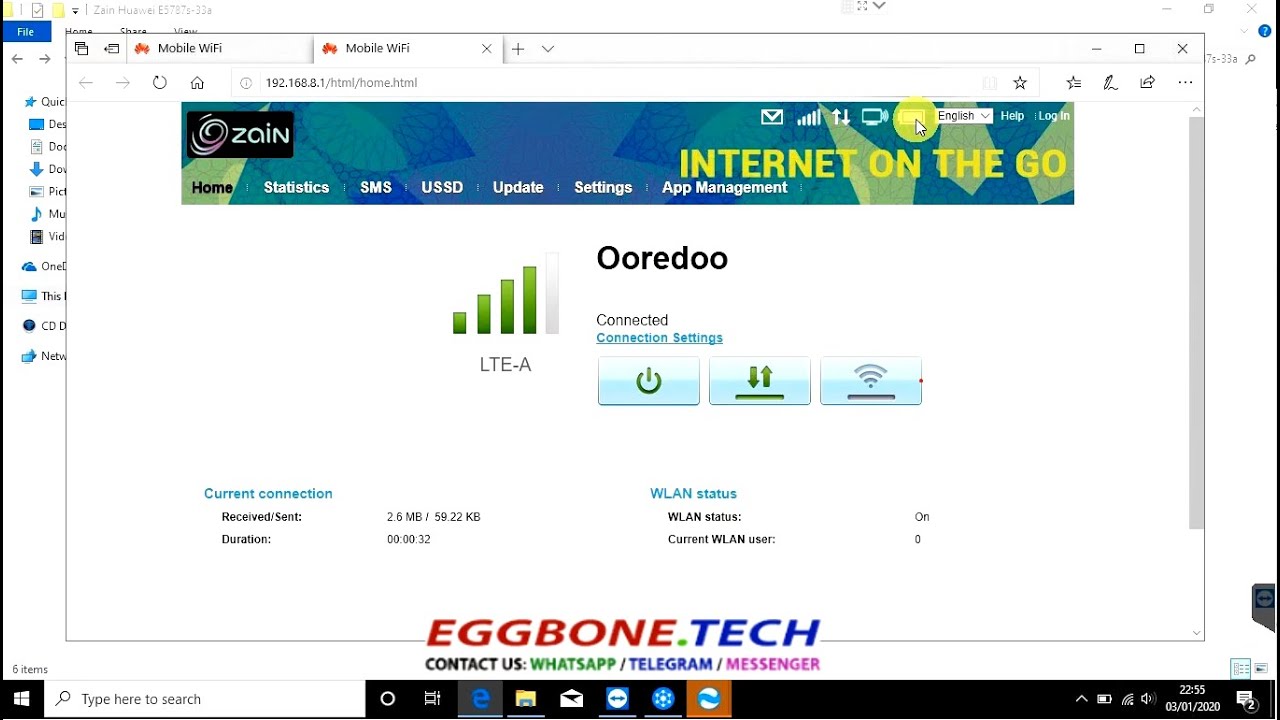Open browser more options ellipsis
This screenshot has height=720, width=1280.
[1185, 83]
